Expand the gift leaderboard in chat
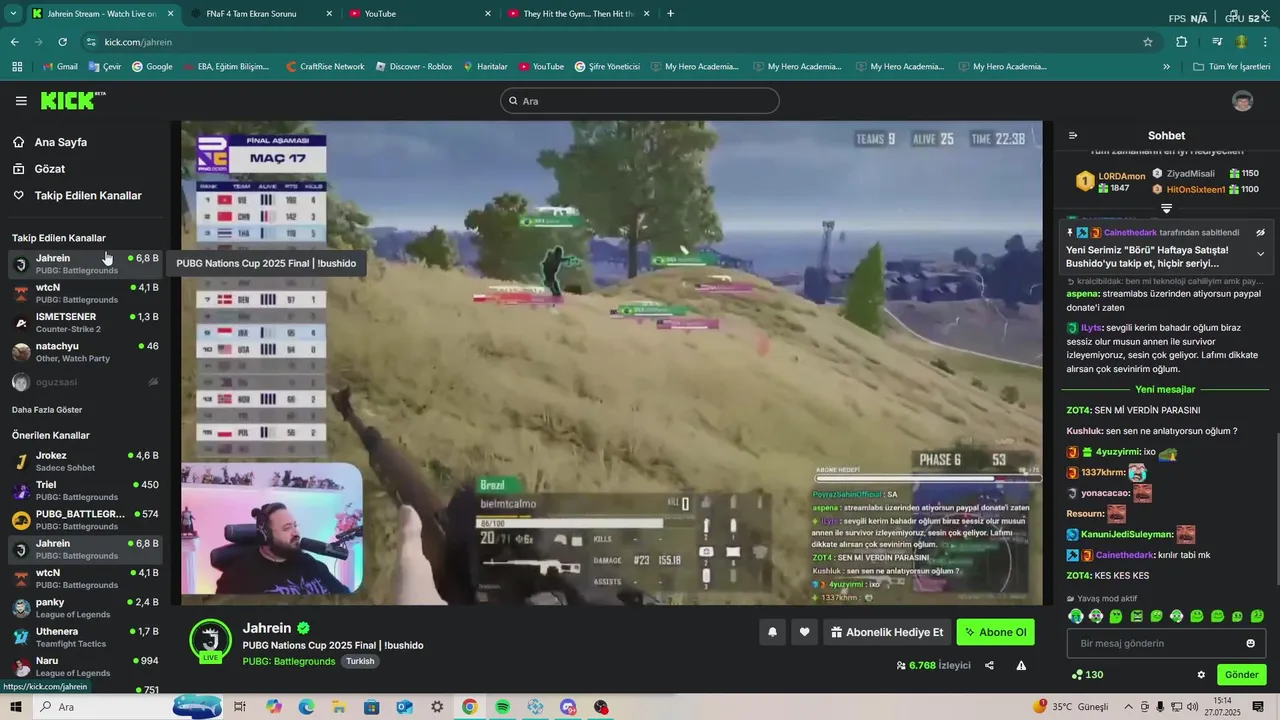Viewport: 1280px width, 720px height. (1166, 208)
